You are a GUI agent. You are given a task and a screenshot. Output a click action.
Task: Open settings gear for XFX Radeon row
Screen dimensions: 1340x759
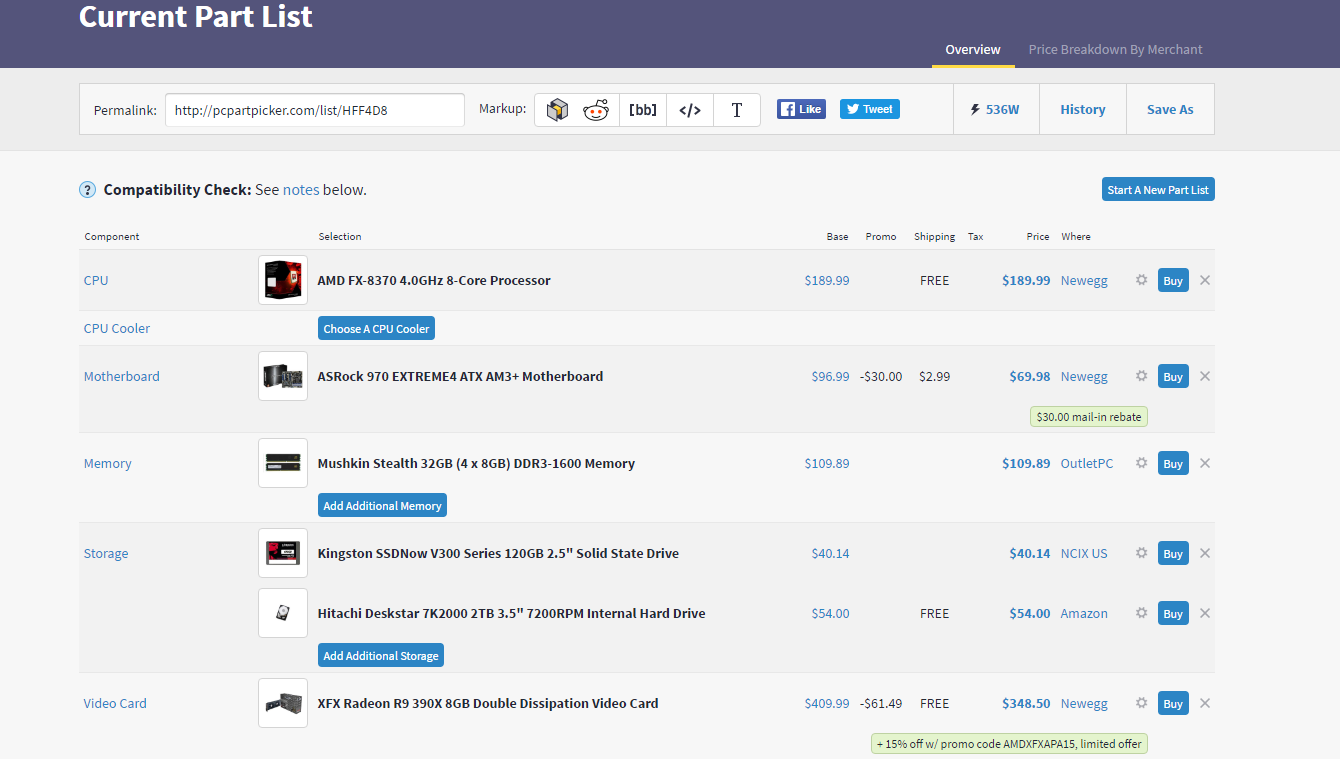tap(1141, 703)
